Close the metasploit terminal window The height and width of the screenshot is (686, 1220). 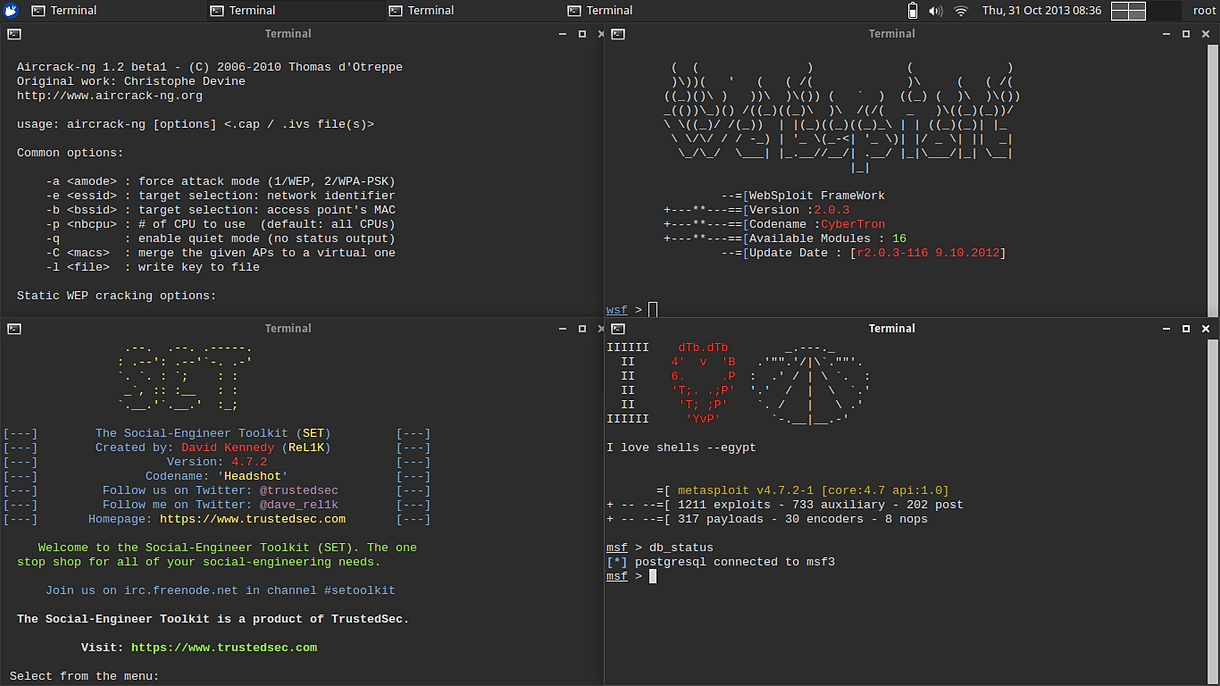coord(1205,328)
